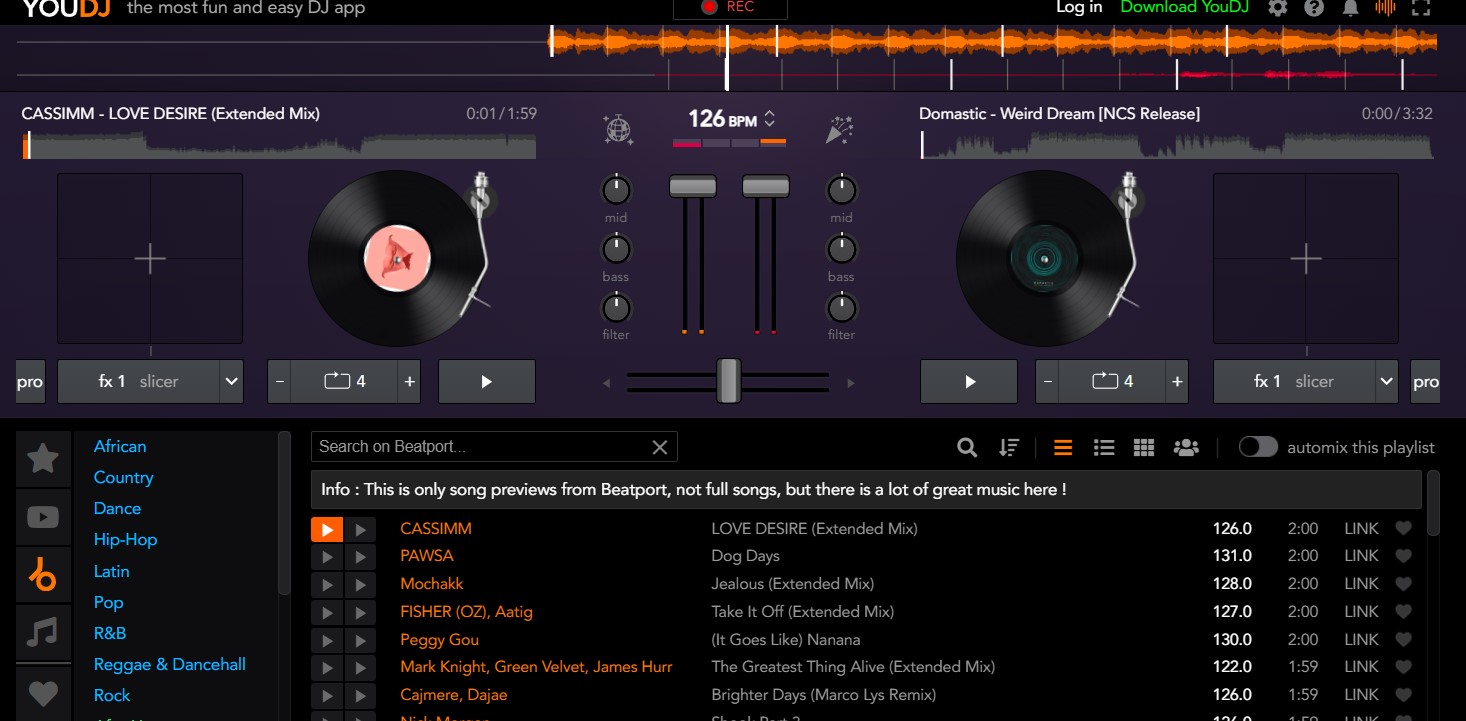Click the group users icon
The image size is (1466, 721).
point(1186,447)
